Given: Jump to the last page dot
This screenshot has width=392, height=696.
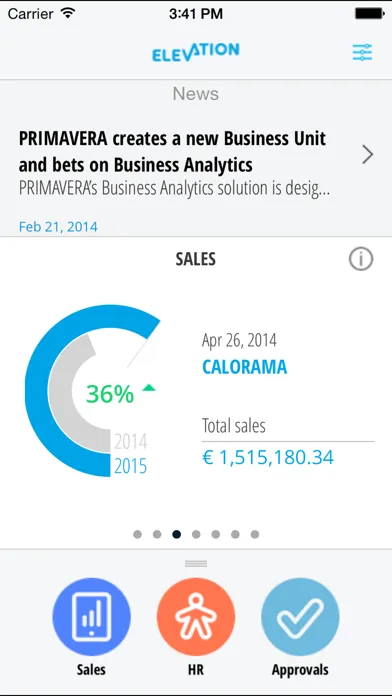Looking at the screenshot, I should (x=255, y=534).
